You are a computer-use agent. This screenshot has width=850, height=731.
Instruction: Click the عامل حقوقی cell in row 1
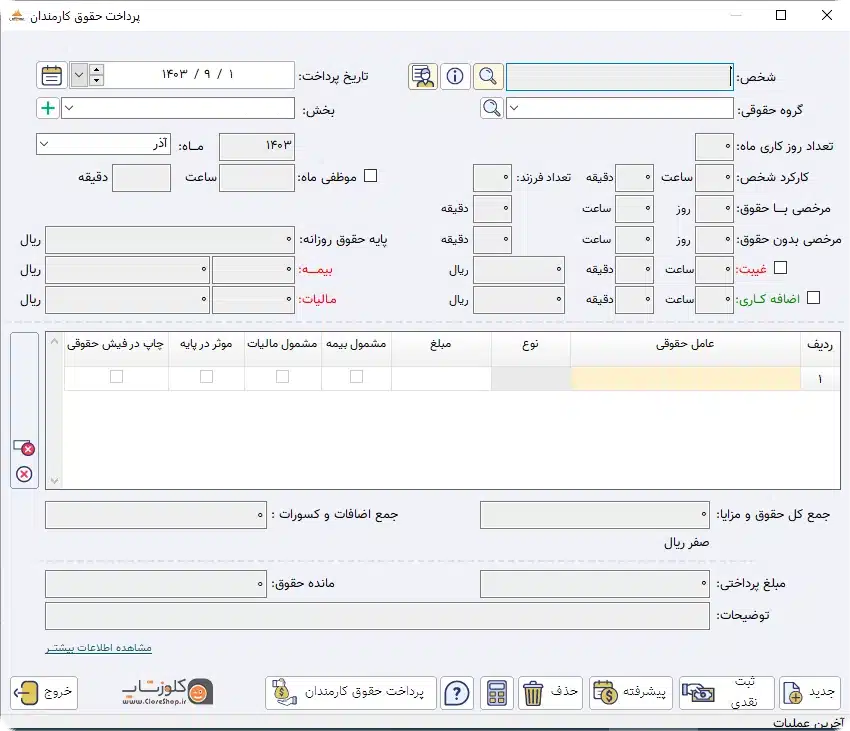[685, 378]
